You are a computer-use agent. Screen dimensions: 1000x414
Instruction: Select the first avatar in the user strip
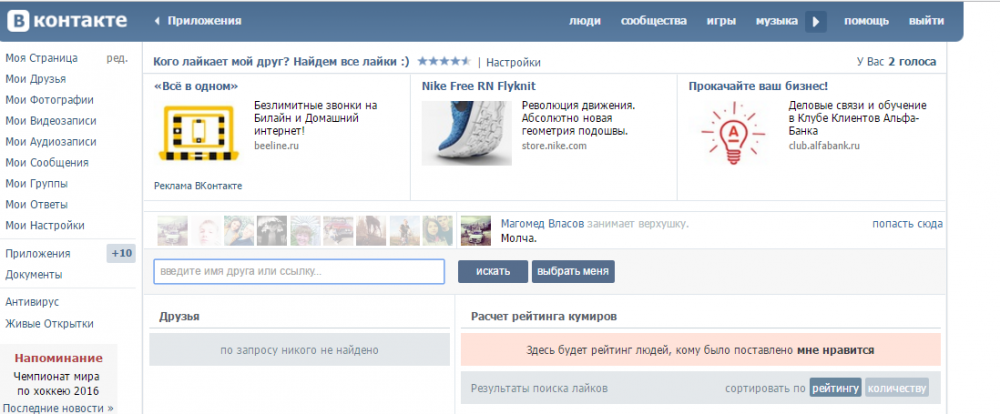[172, 231]
